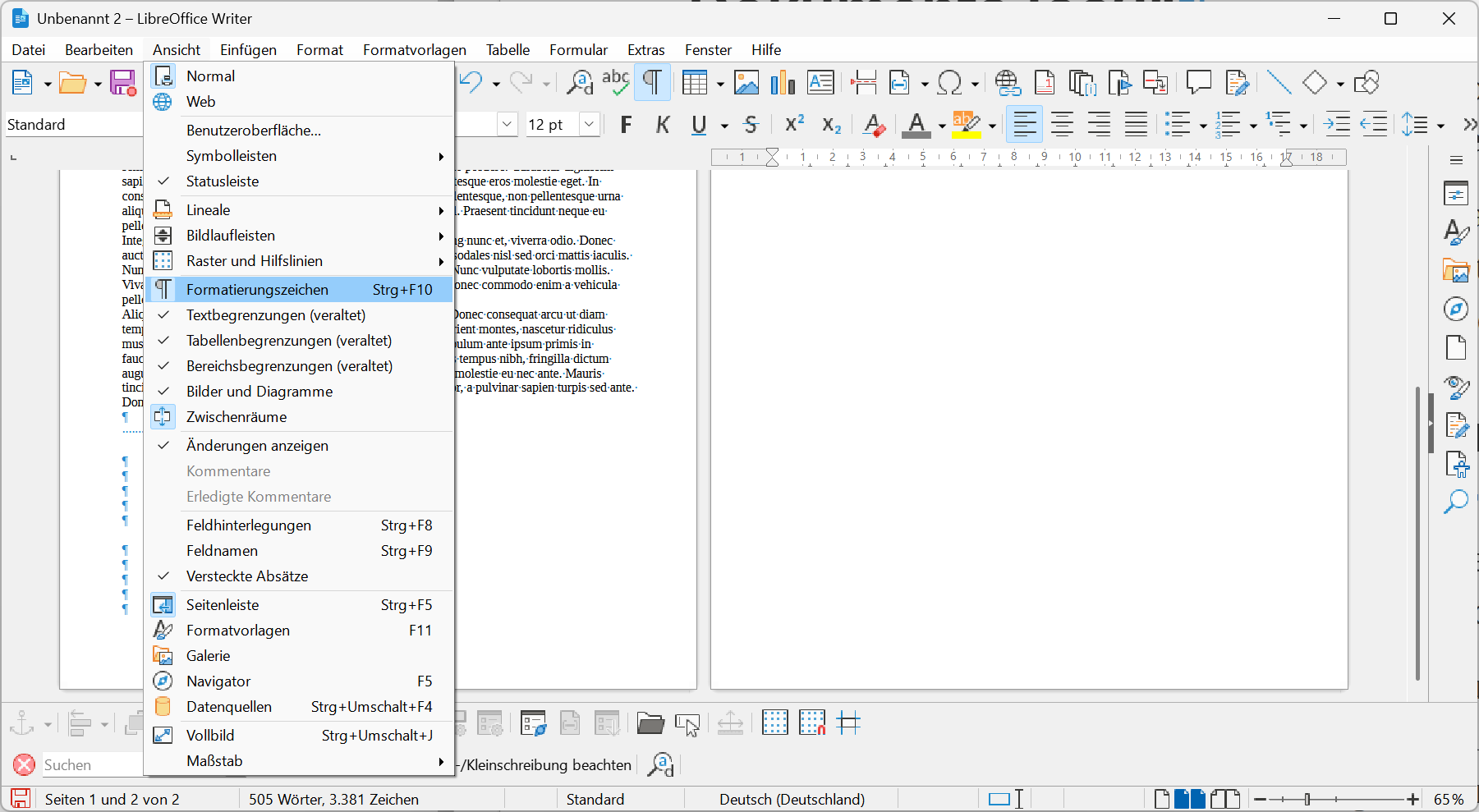Expand Raster und Hilfslinien submenu

click(299, 261)
